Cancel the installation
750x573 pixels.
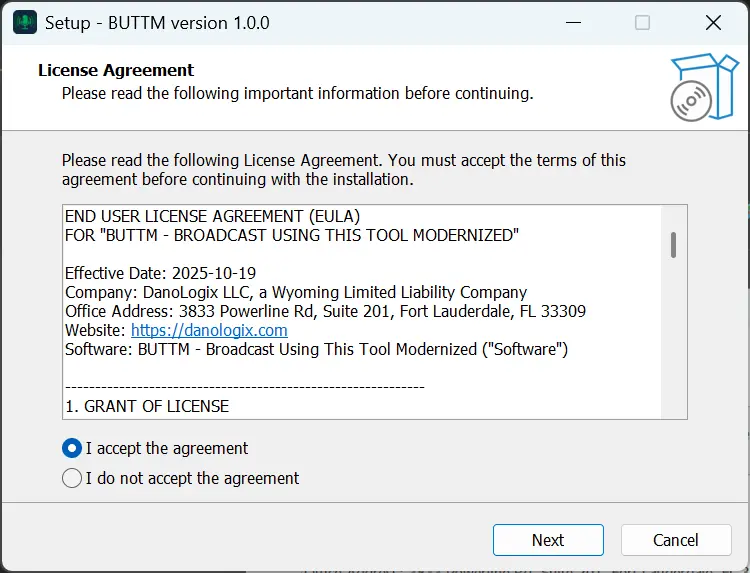pos(675,540)
